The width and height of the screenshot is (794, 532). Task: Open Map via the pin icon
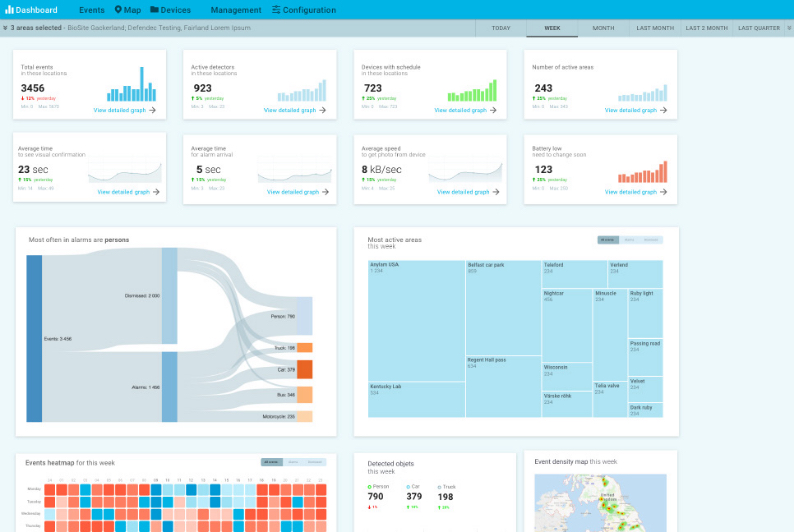point(118,10)
